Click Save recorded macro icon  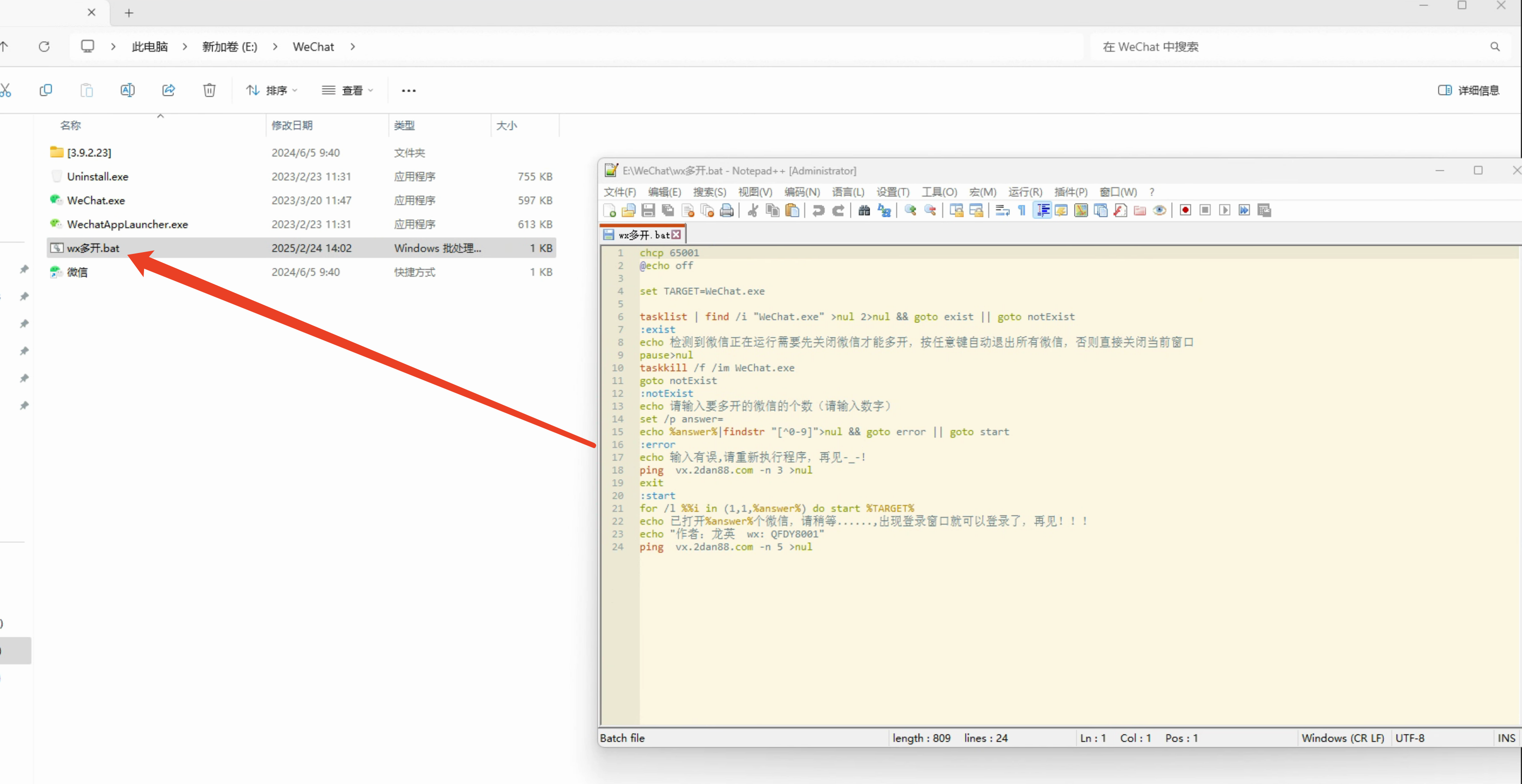click(x=1264, y=210)
